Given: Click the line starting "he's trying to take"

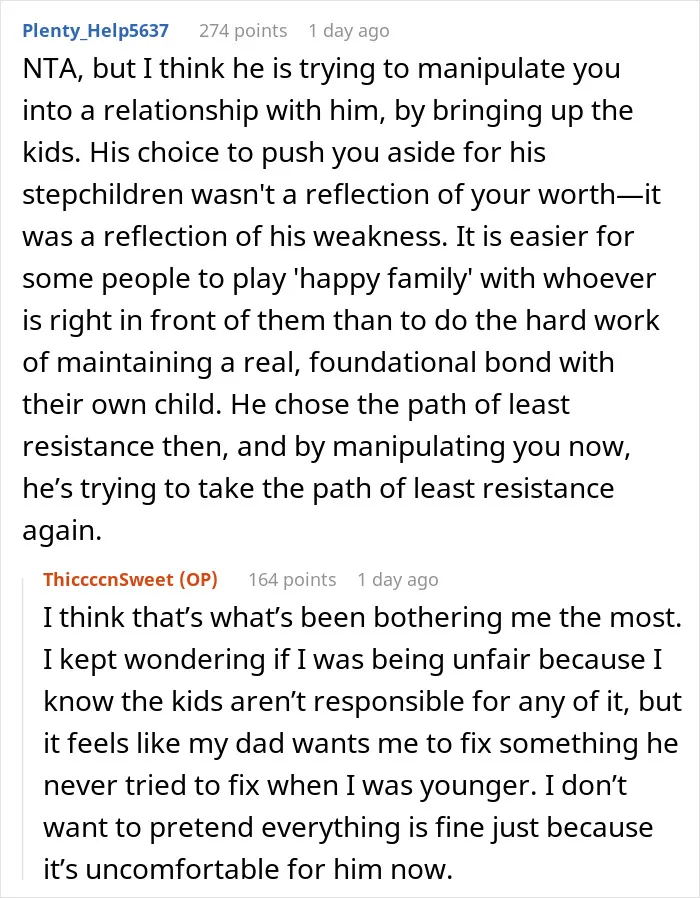Looking at the screenshot, I should (318, 490).
